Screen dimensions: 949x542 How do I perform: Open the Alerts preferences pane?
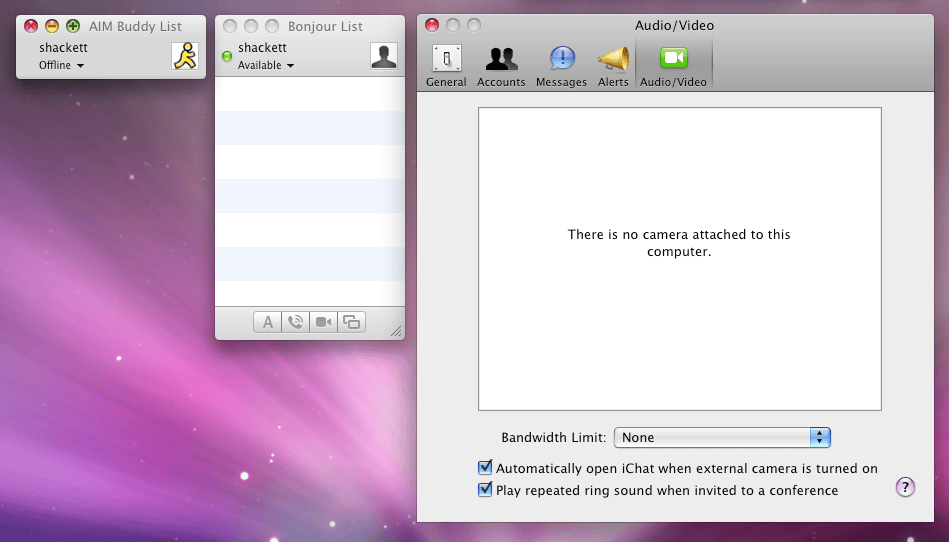pos(613,65)
